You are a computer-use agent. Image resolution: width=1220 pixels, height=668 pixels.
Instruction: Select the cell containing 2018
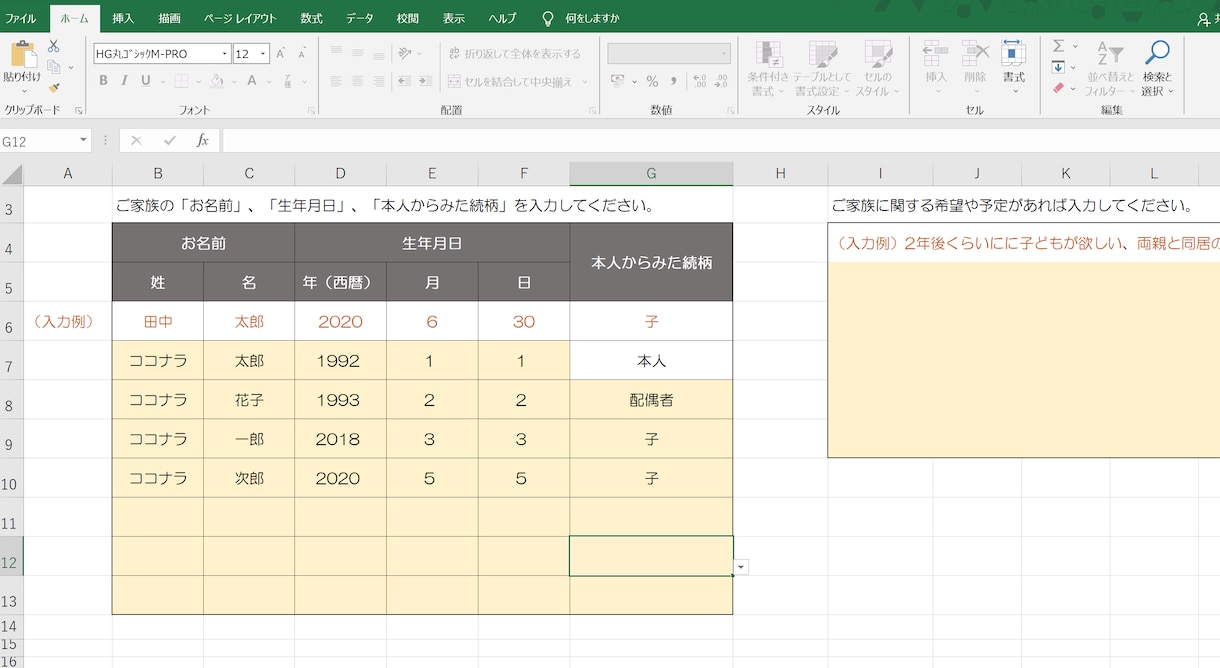coord(340,439)
